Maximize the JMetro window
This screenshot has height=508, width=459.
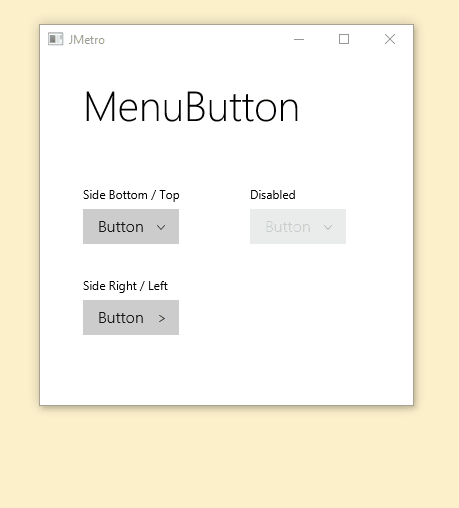coord(344,39)
